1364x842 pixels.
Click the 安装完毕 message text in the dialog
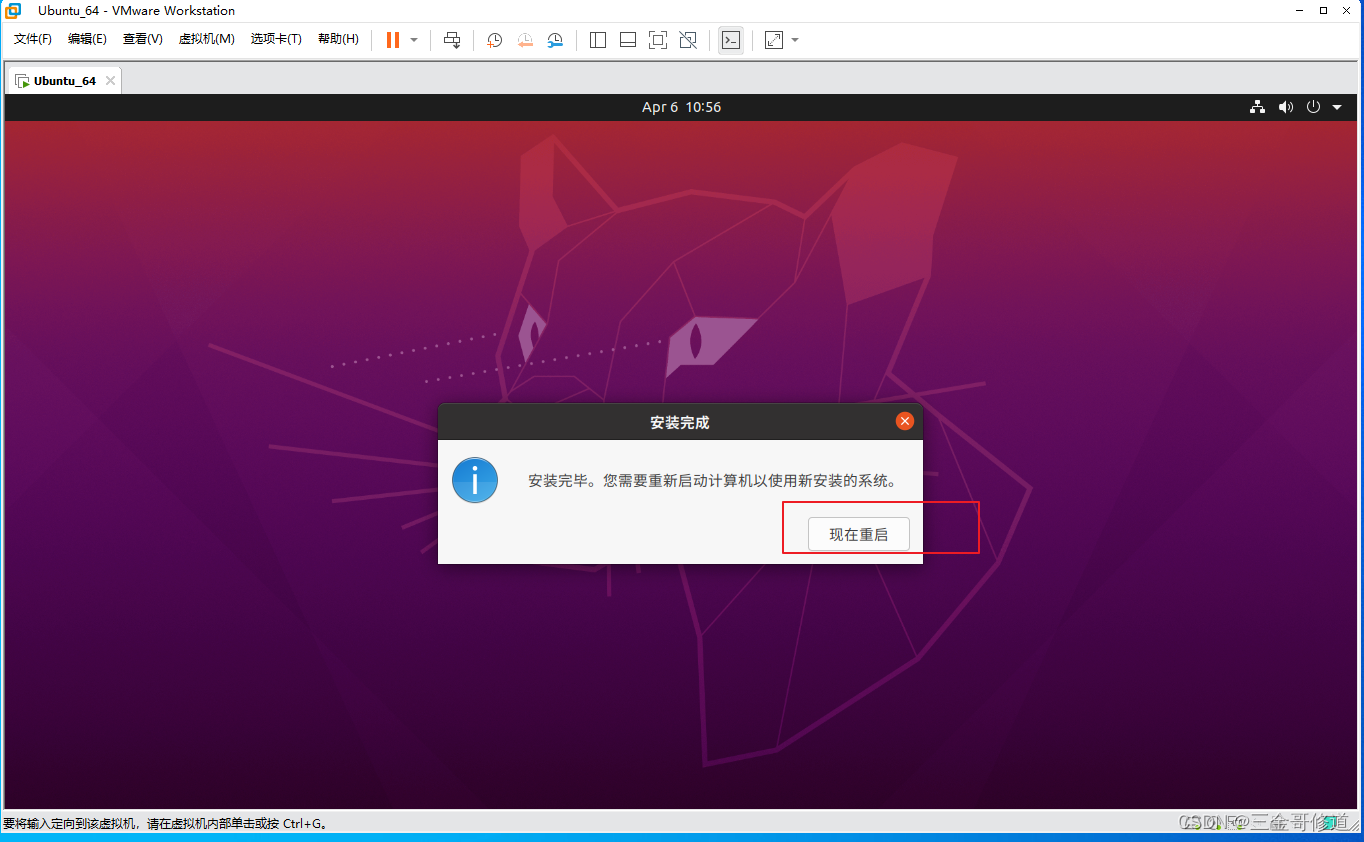click(712, 481)
